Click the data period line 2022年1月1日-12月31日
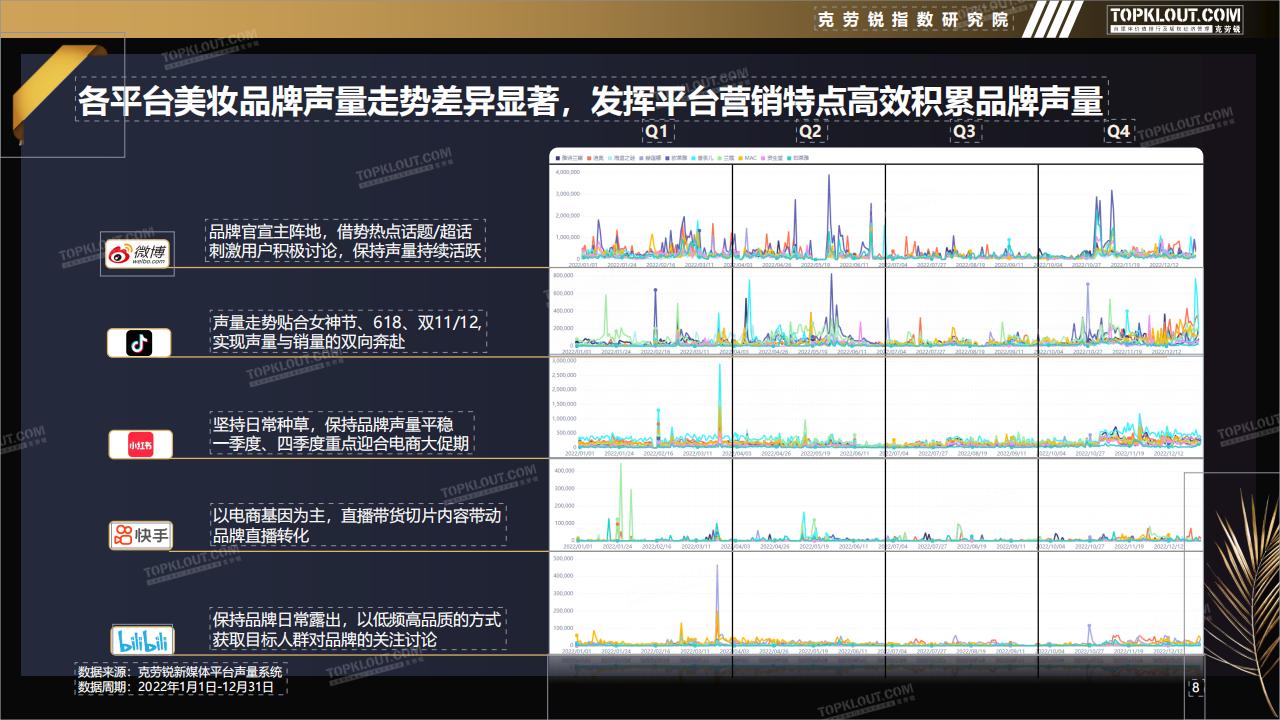1280x720 pixels. click(x=205, y=688)
